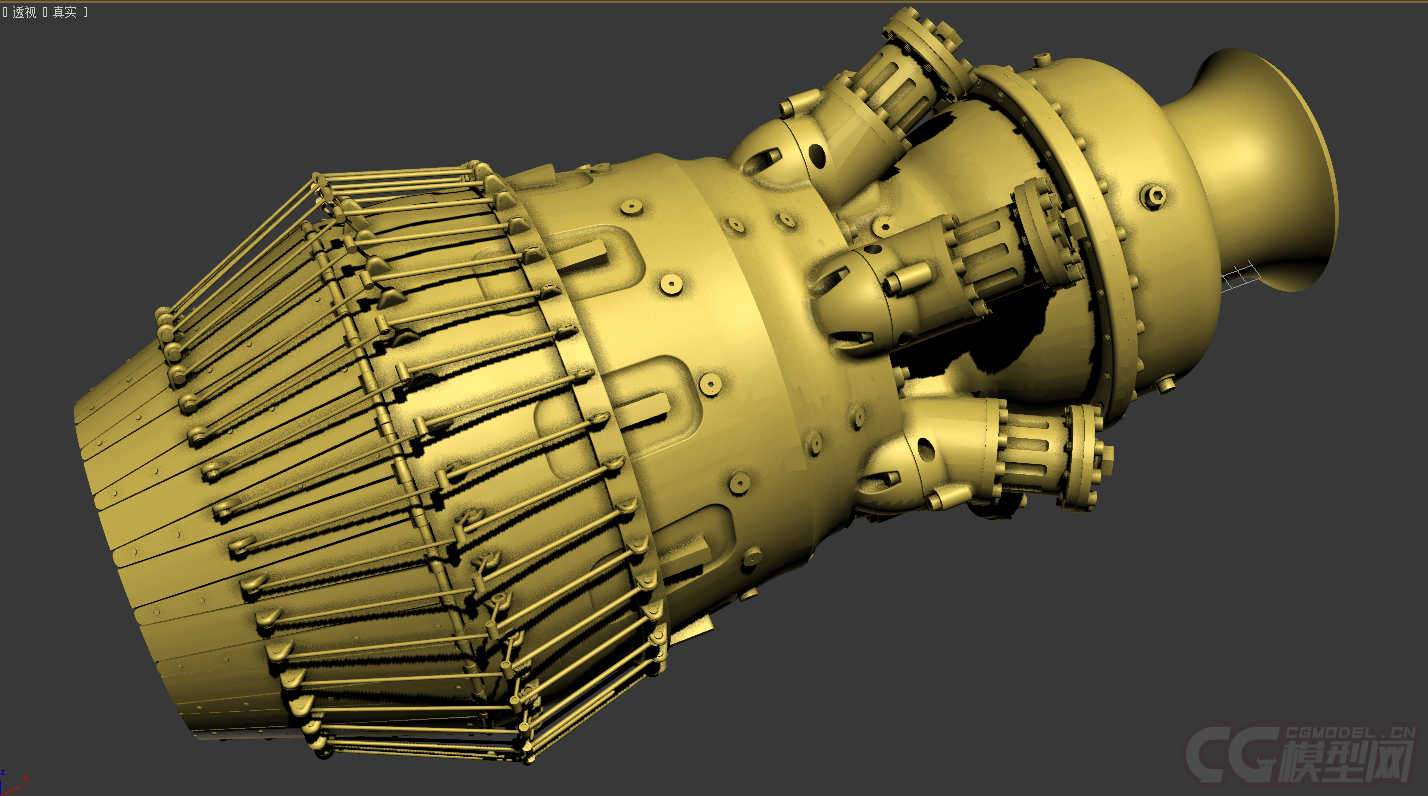
Task: Open the 真实 shading mode menu
Action: (64, 12)
